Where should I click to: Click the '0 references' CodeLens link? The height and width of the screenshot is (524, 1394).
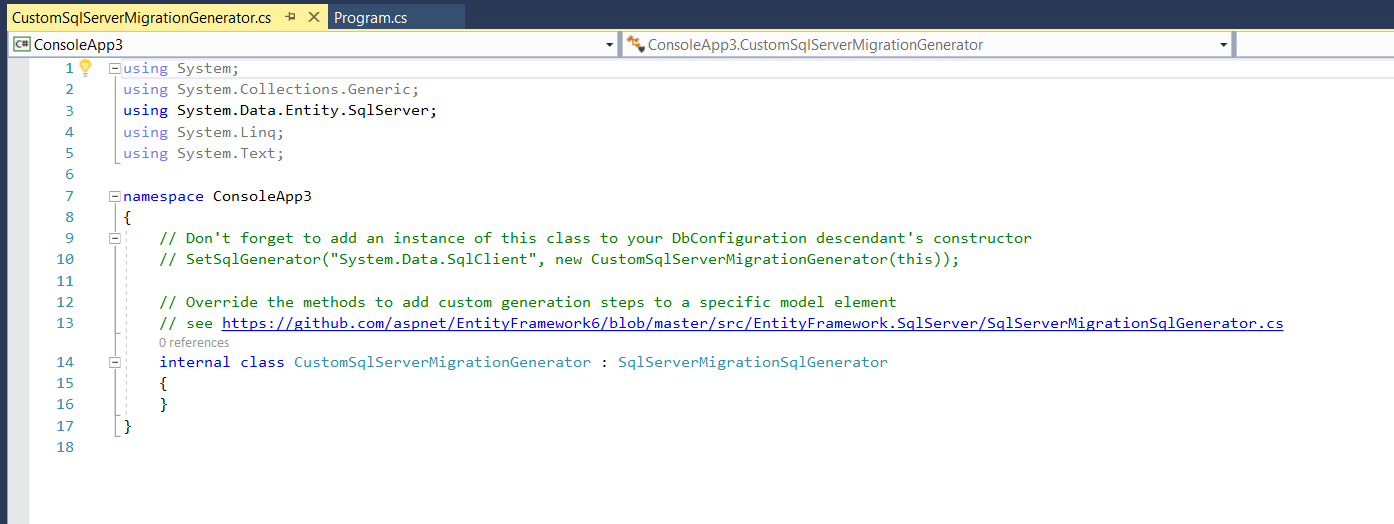tap(194, 343)
